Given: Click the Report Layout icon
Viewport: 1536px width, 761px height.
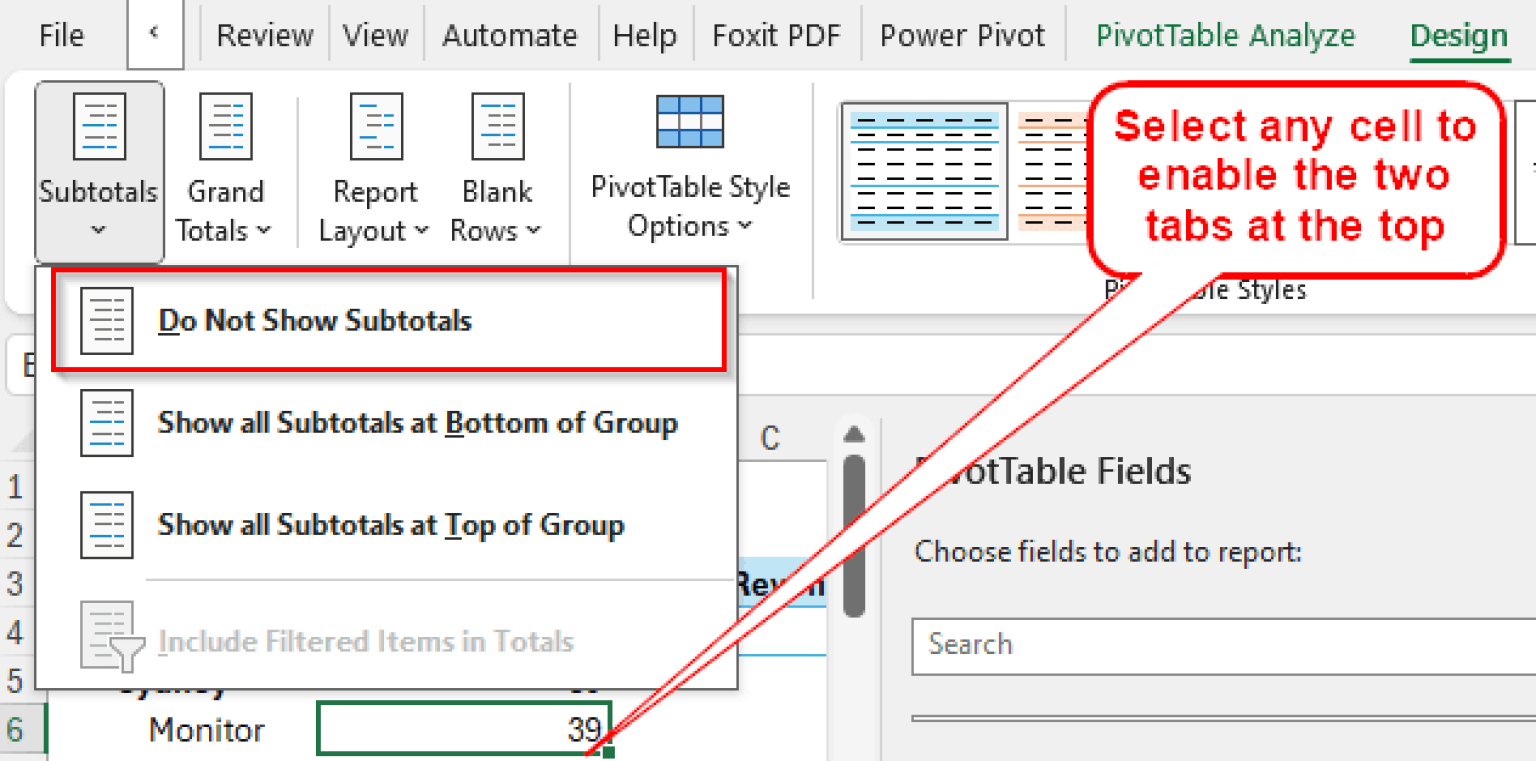Looking at the screenshot, I should coord(376,126).
